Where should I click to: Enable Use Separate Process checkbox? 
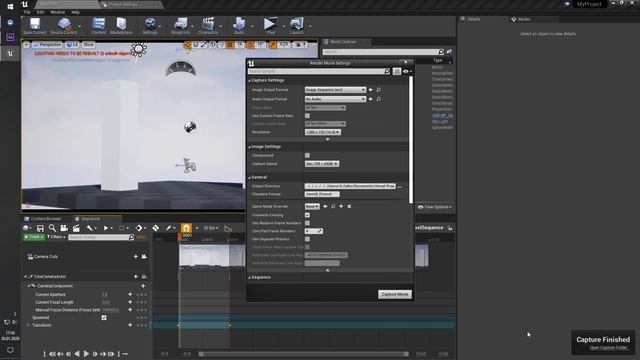[307, 239]
